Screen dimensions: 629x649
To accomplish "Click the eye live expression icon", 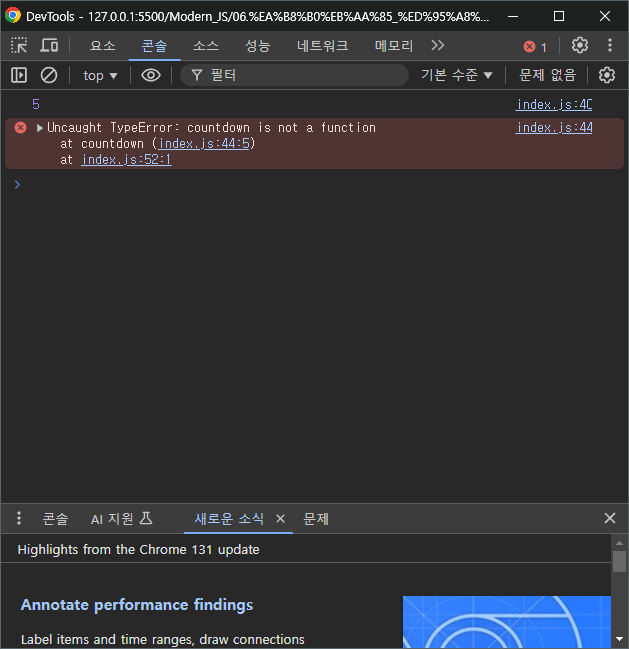I will pos(151,75).
